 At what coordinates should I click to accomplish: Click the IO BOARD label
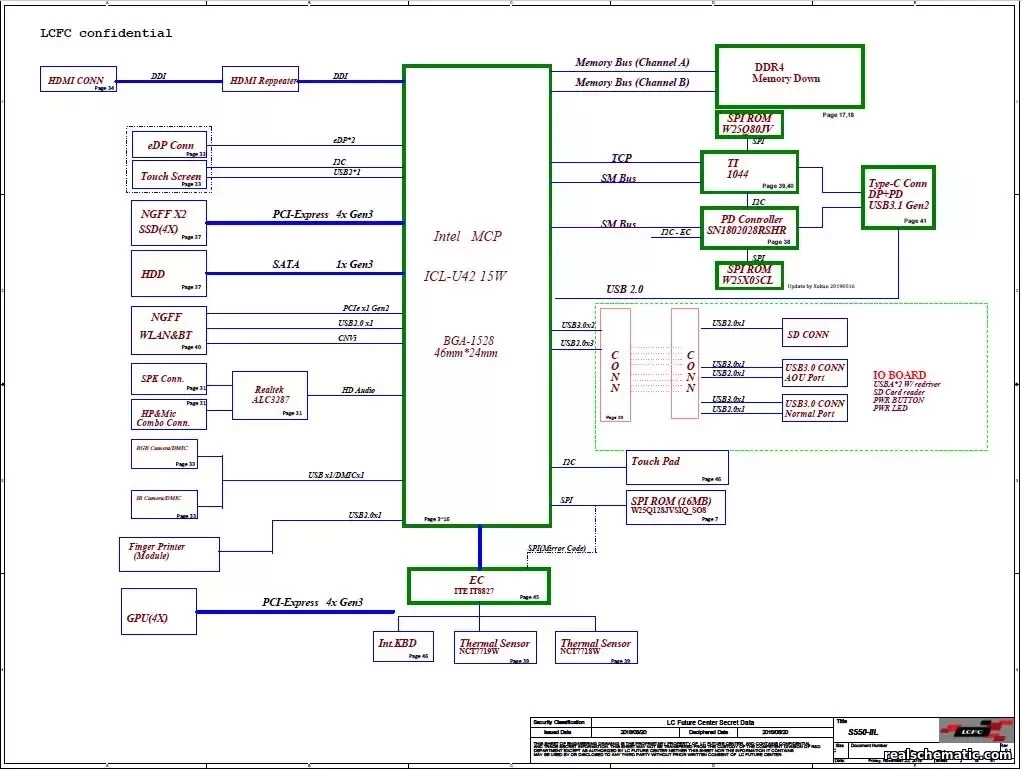pyautogui.click(x=899, y=375)
